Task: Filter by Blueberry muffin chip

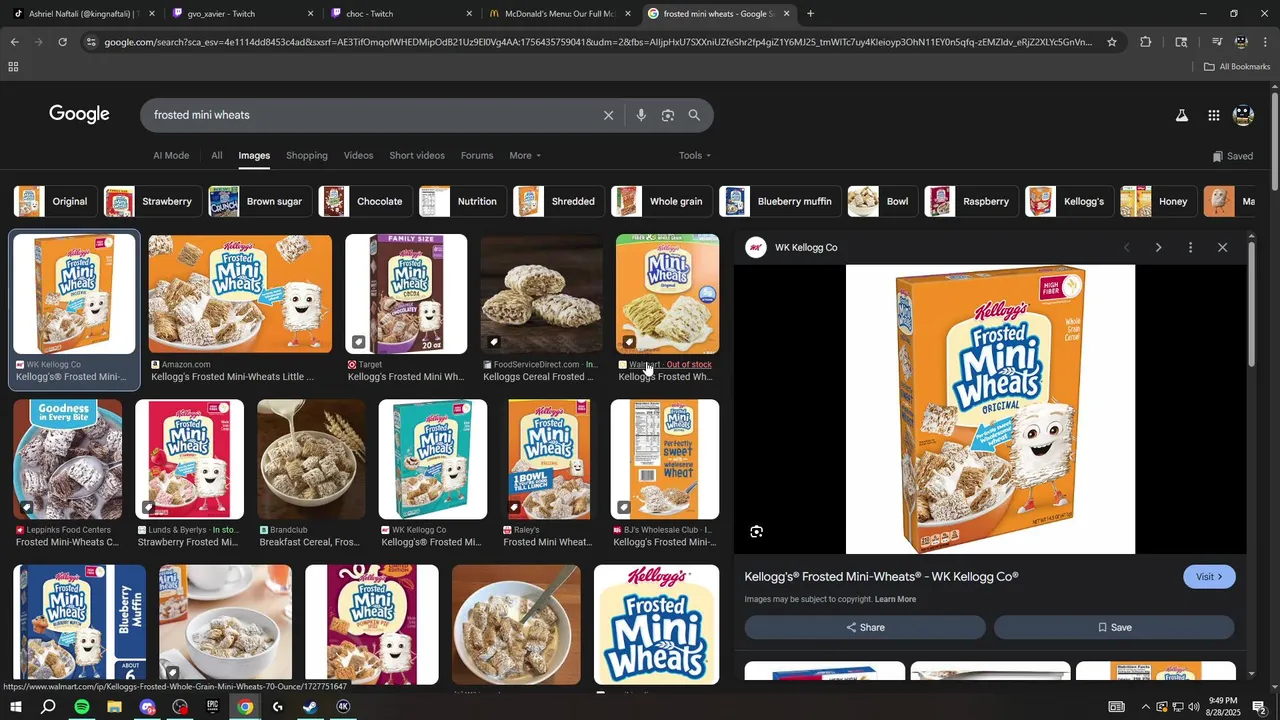Action: click(780, 201)
